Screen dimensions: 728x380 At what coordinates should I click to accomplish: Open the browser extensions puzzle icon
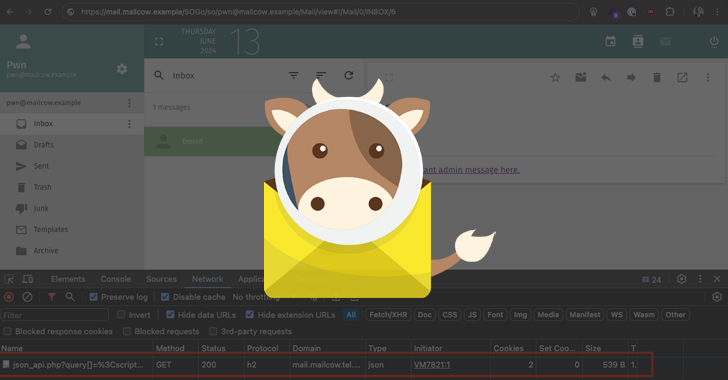[x=670, y=12]
